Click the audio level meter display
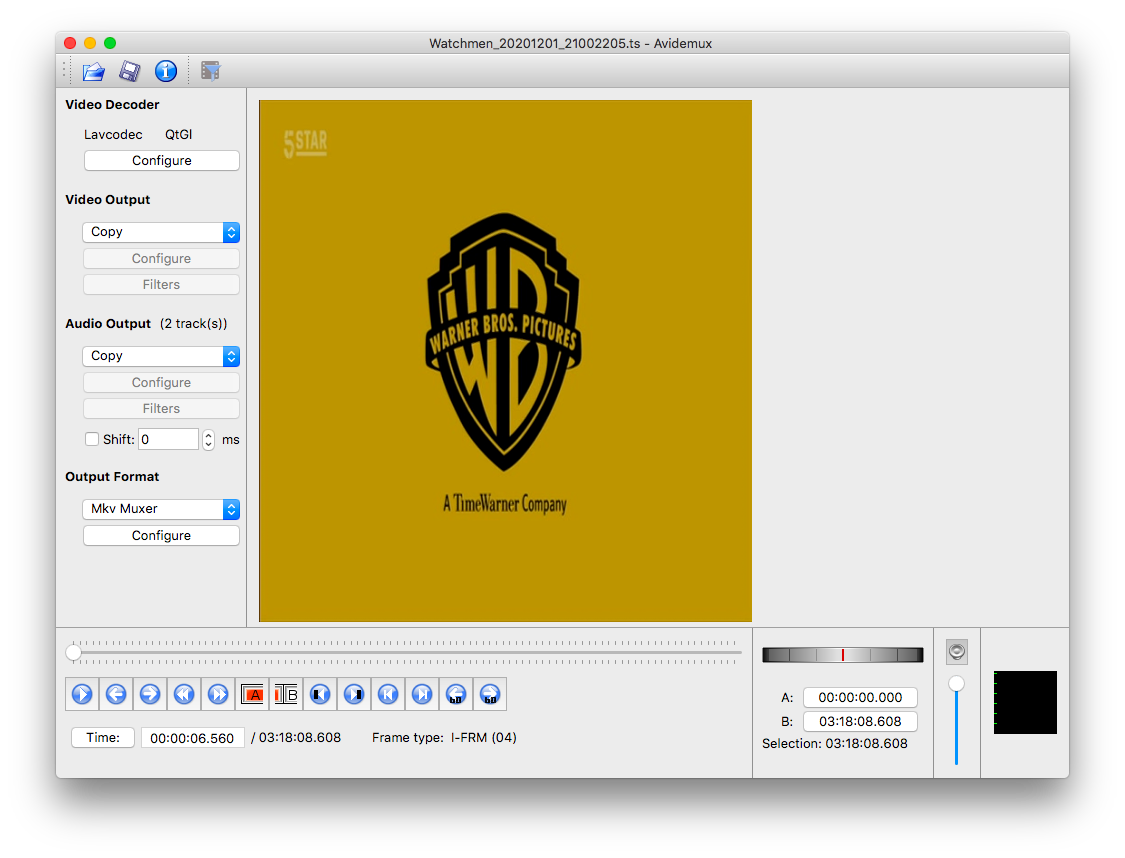The width and height of the screenshot is (1125, 858). (1025, 702)
